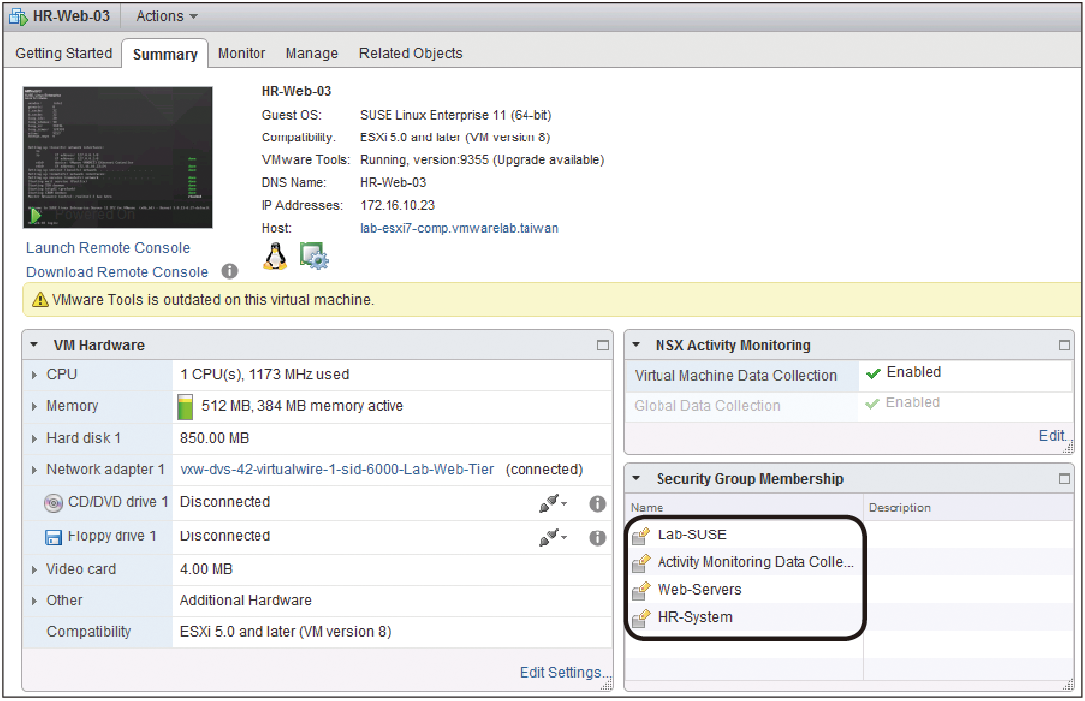Expand the Other hardware row
The height and width of the screenshot is (701, 1085).
(34, 601)
